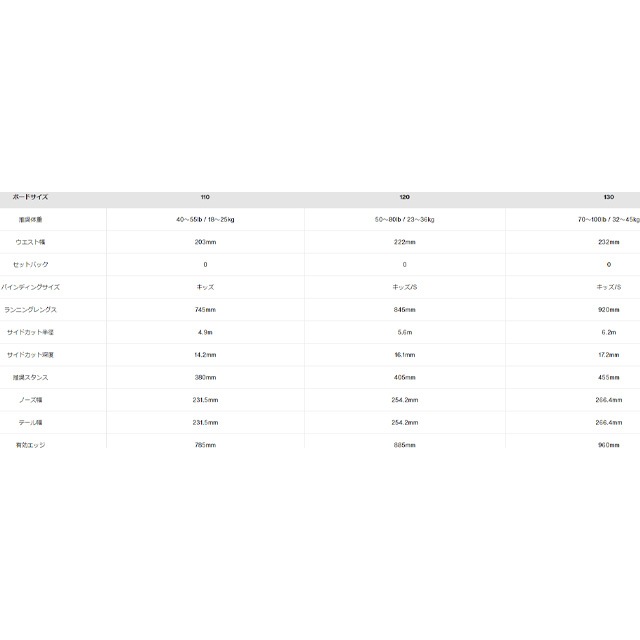Screen dimensions: 640x640
Task: Click the ボードサイズ header cell
Action: 29,197
